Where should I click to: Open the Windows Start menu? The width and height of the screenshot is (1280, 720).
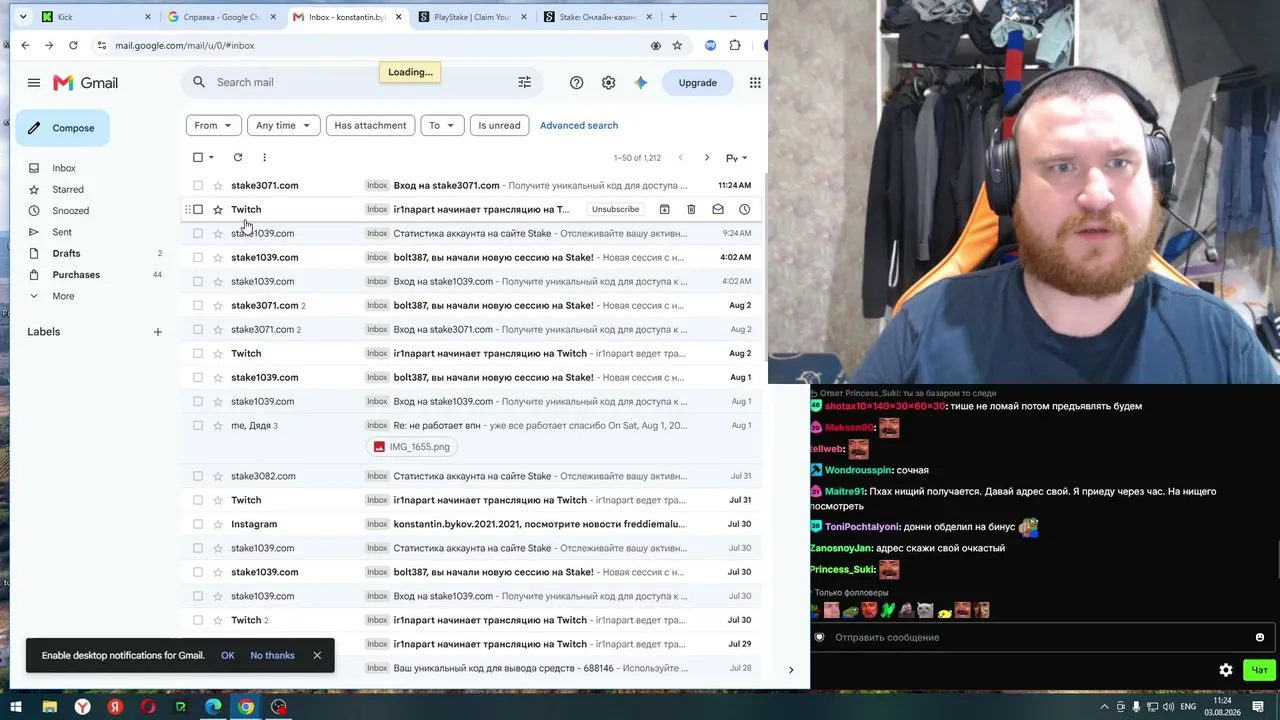click(x=16, y=707)
